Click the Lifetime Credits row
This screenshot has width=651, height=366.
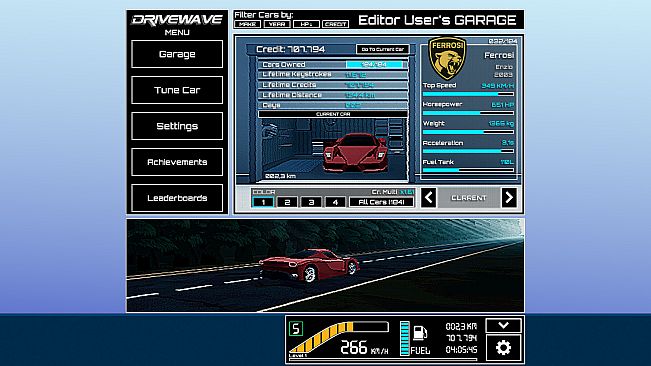tap(333, 85)
